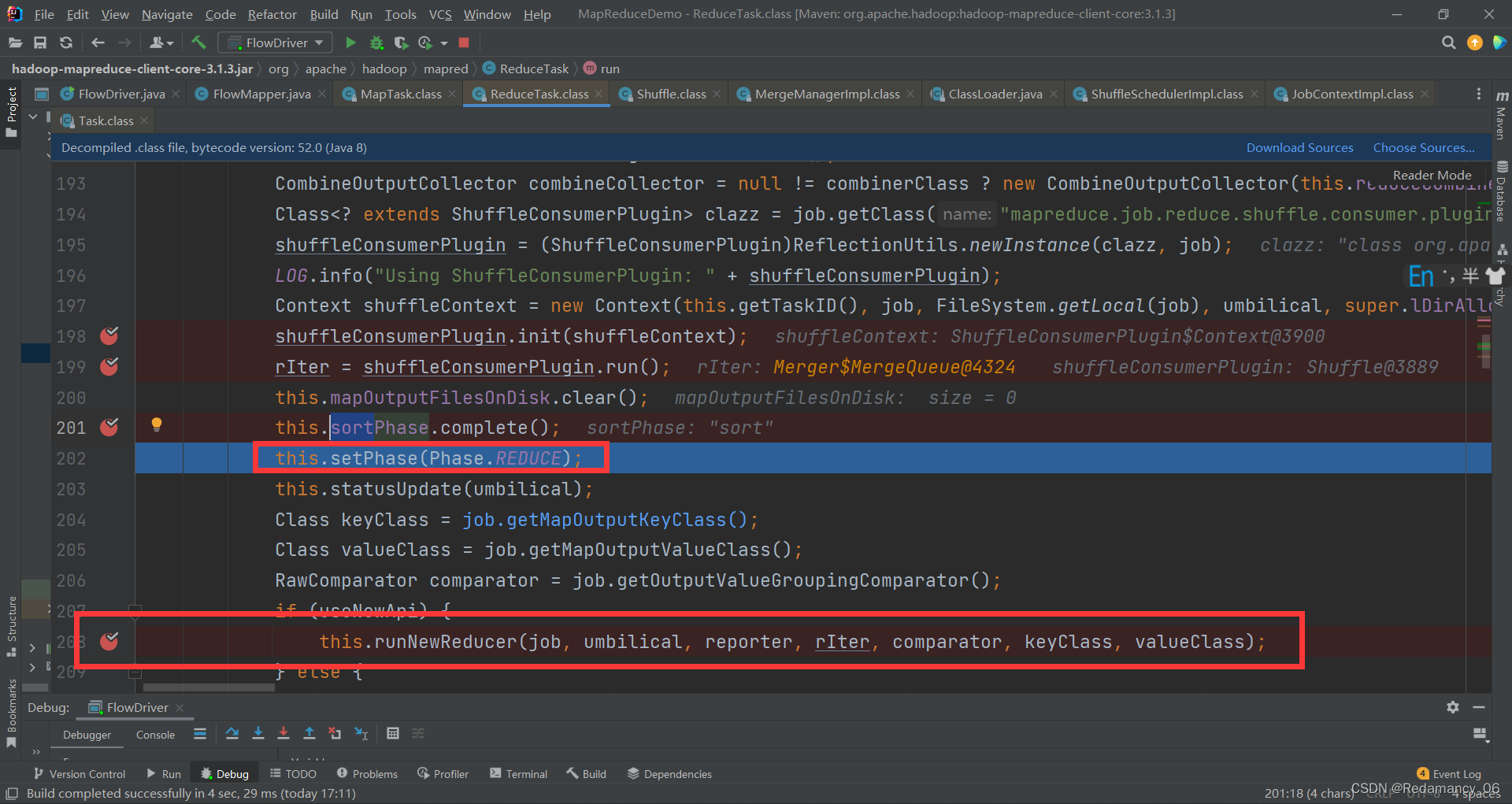Toggle the breakpoint on line 201
The width and height of the screenshot is (1512, 804).
point(109,428)
